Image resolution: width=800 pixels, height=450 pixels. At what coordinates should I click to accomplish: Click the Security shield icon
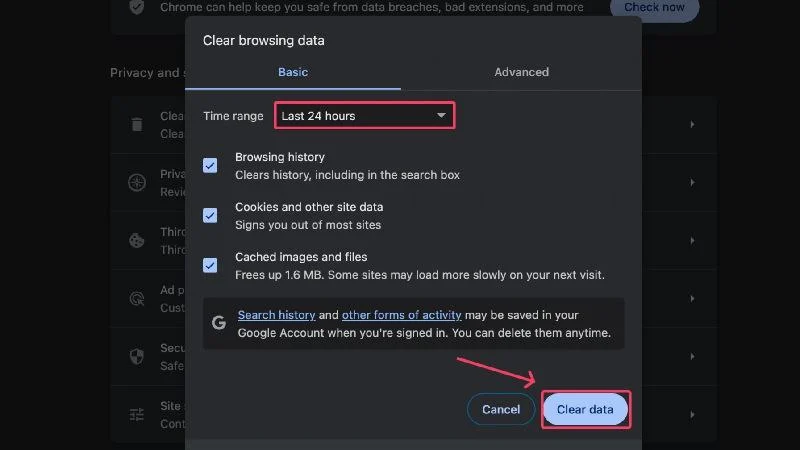click(137, 356)
